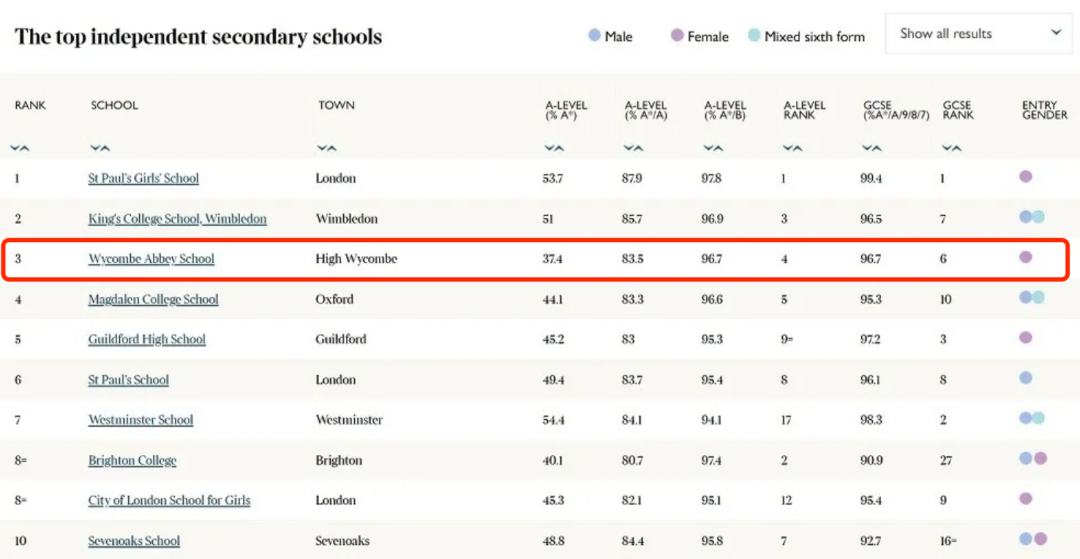Click the gender dot for Wycombe Abbey School
This screenshot has height=559, width=1080.
point(1026,257)
